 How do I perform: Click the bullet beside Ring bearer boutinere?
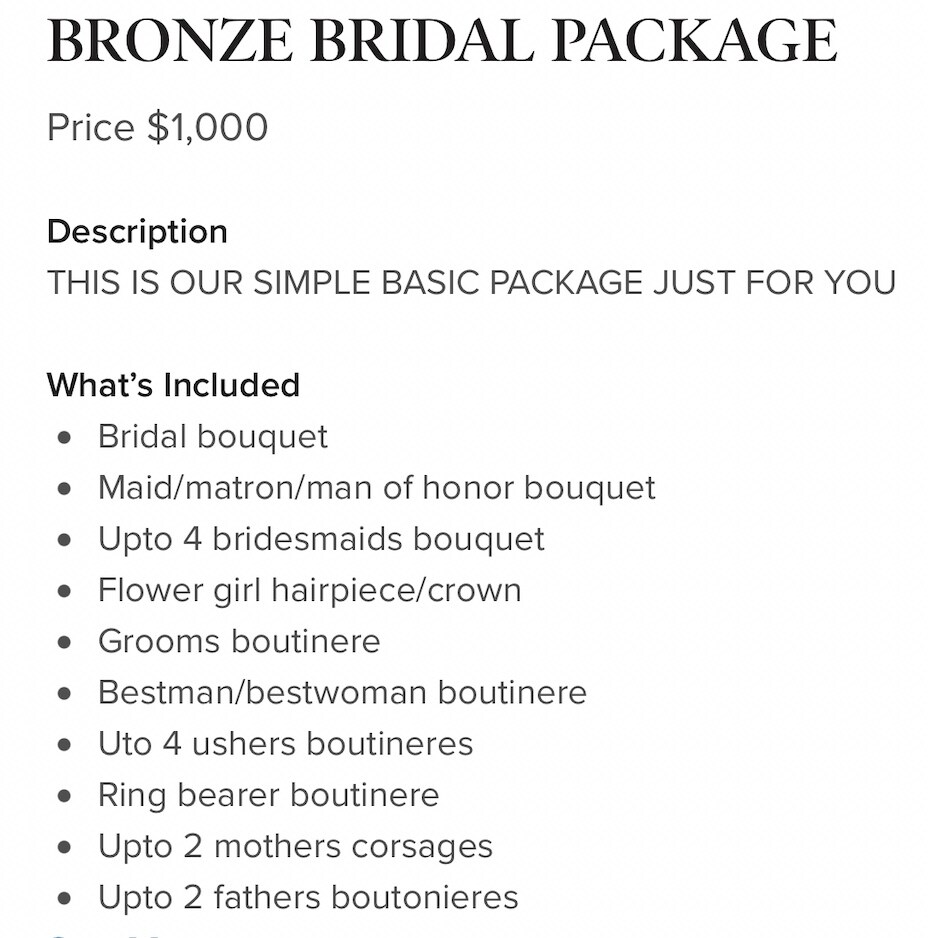point(65,797)
